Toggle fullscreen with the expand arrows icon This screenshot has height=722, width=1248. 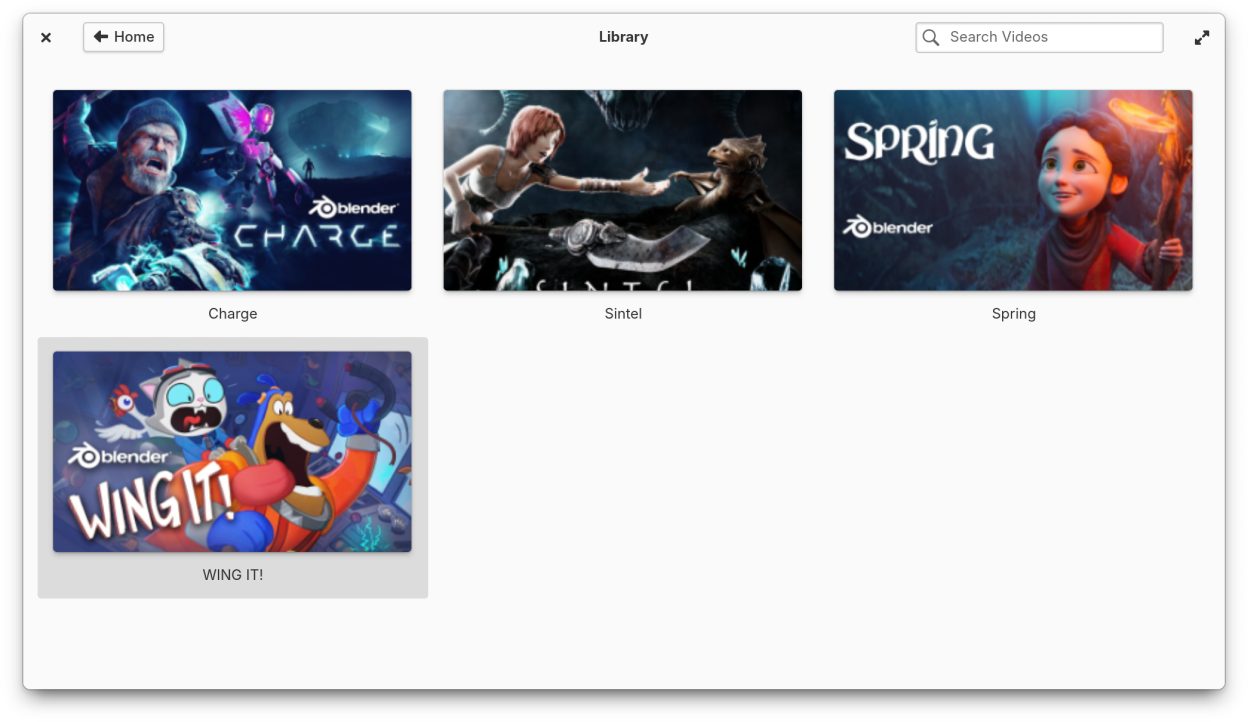[1202, 37]
